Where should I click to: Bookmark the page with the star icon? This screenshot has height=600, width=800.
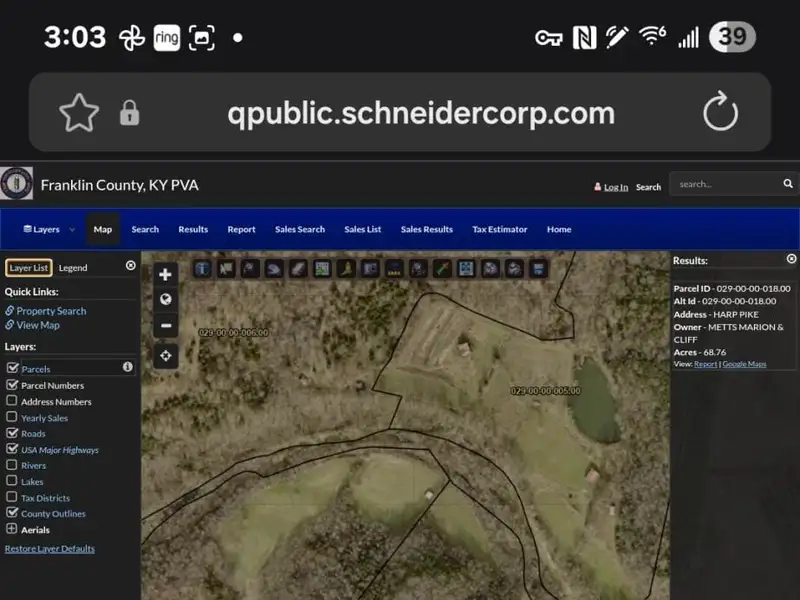[79, 113]
